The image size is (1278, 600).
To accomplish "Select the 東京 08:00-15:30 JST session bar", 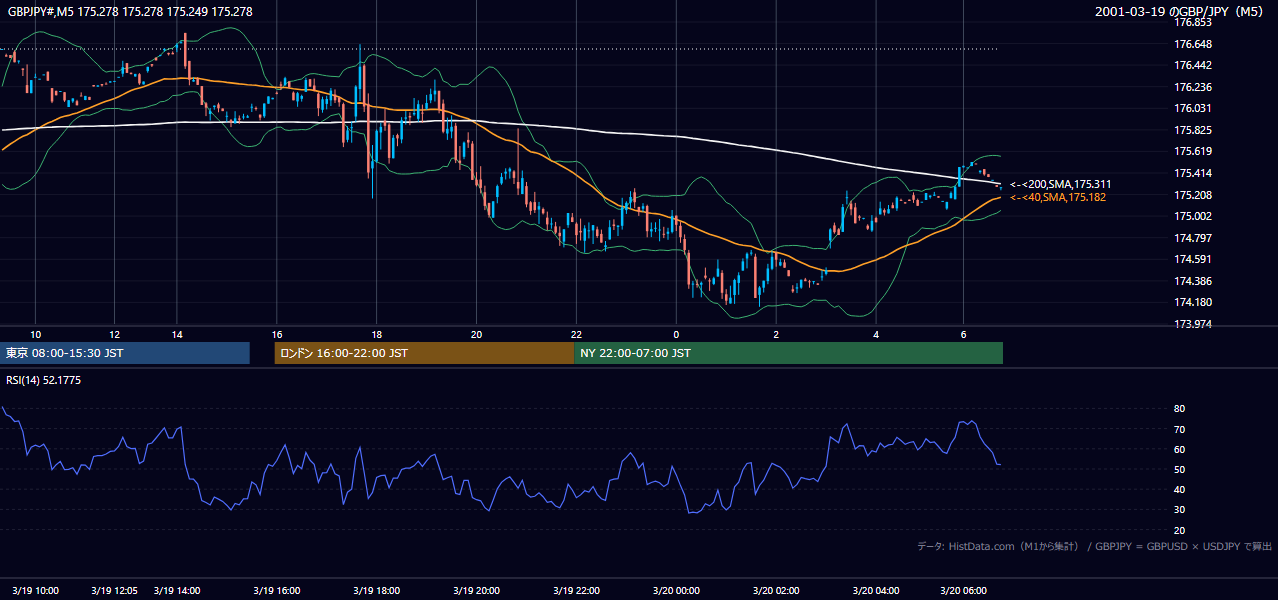I will [x=125, y=353].
